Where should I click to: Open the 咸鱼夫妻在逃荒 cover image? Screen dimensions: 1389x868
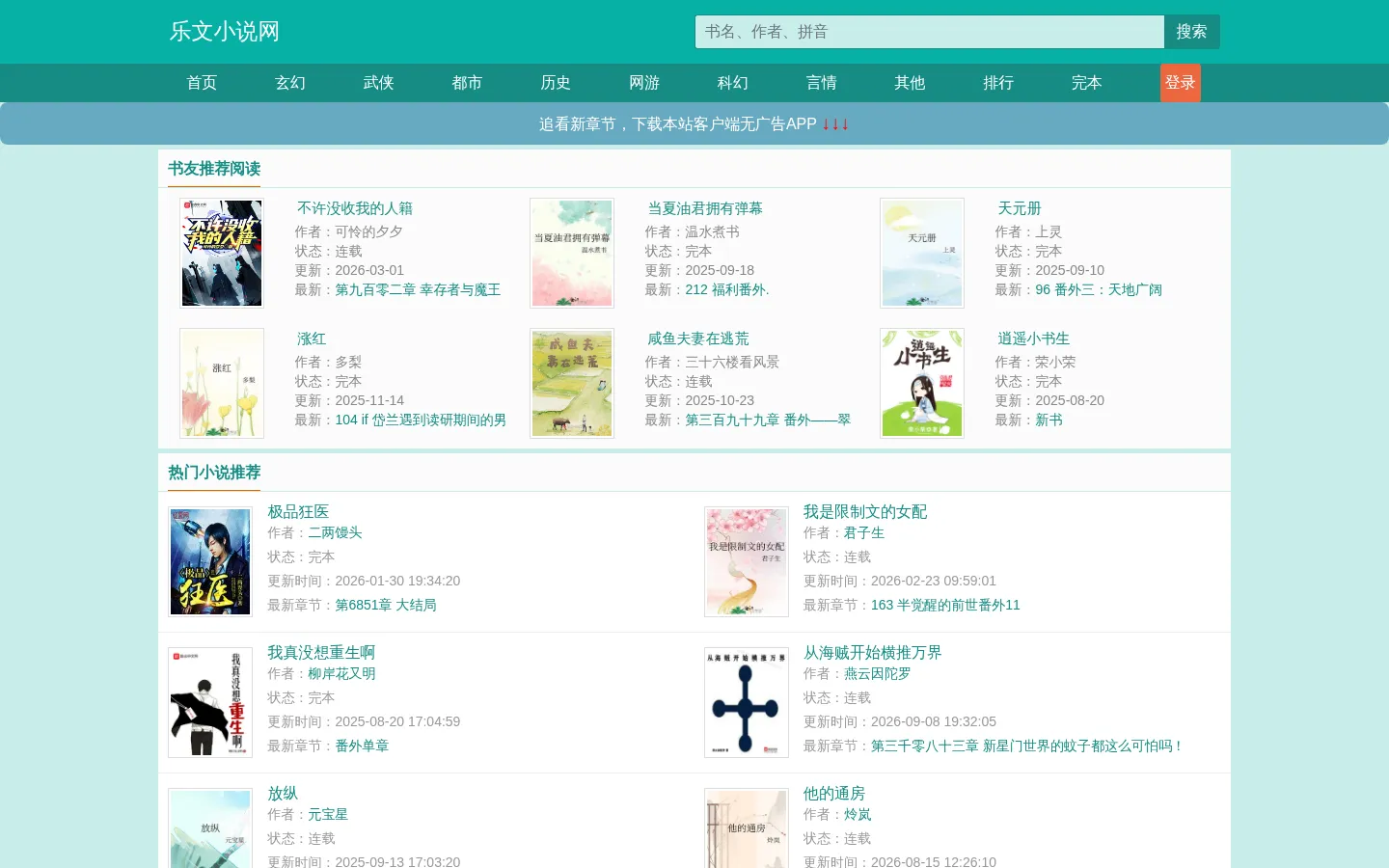[572, 384]
